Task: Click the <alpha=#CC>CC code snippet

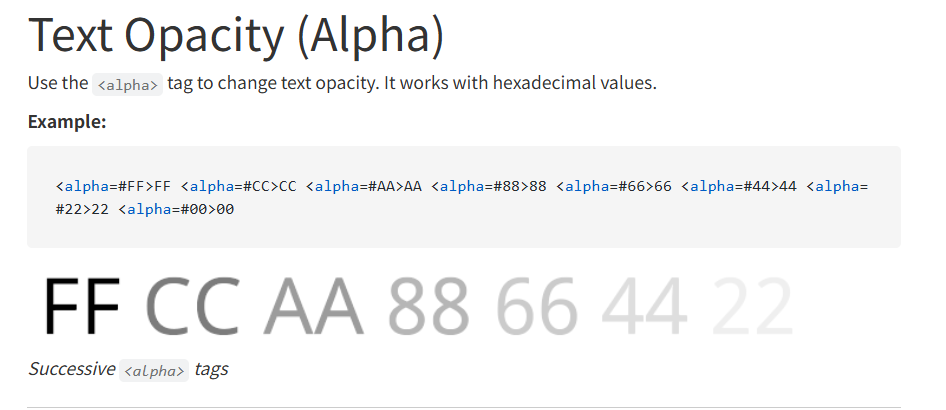Action: point(239,186)
